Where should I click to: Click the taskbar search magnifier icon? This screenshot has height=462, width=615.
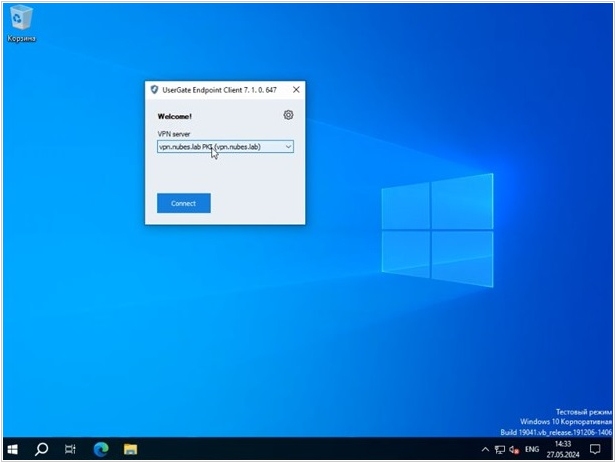[x=42, y=449]
